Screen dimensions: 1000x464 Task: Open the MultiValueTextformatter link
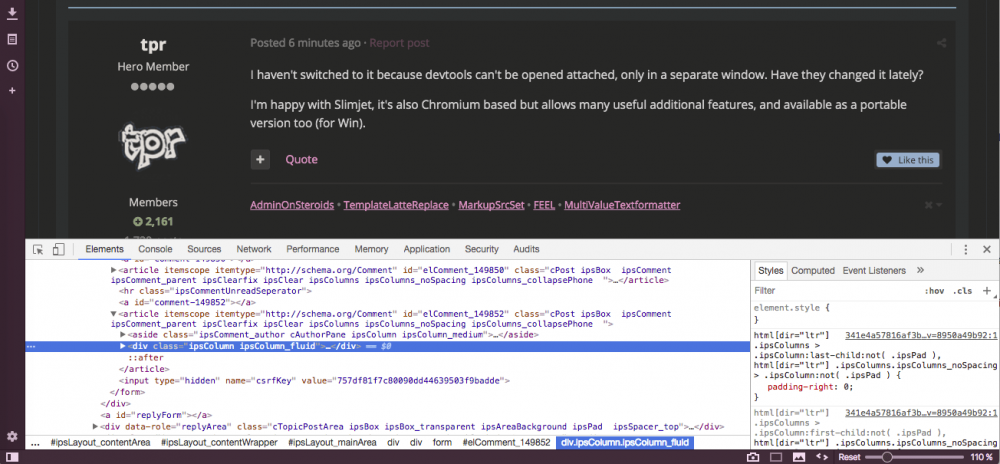(x=622, y=205)
